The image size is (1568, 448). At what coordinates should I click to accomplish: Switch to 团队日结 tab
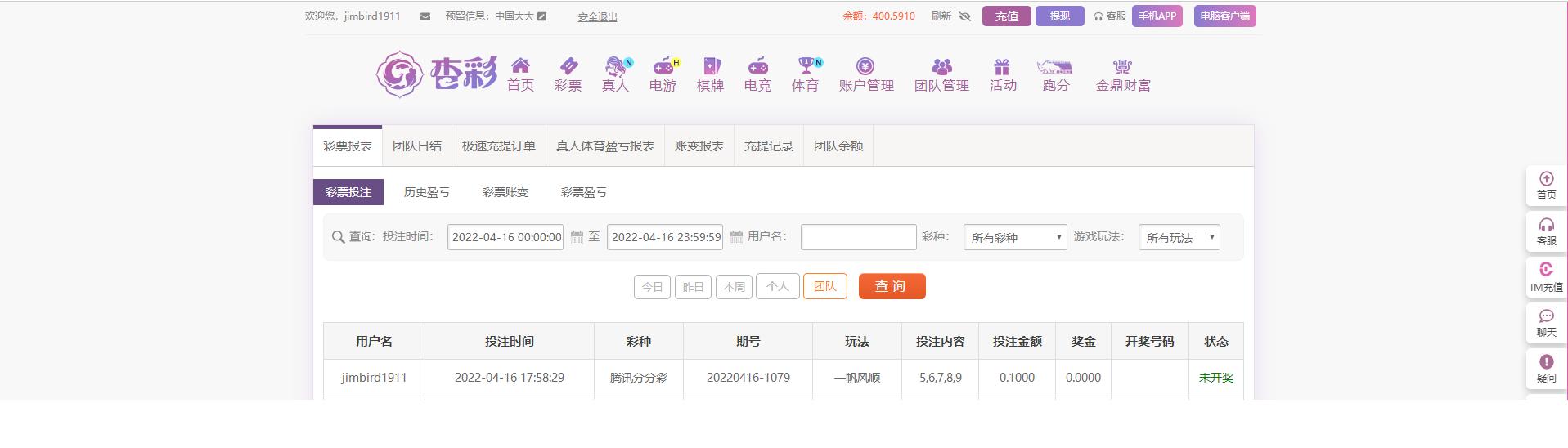417,146
